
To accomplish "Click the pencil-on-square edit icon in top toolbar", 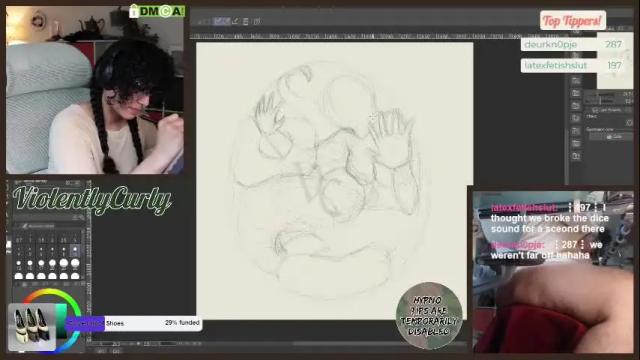I will click(236, 21).
